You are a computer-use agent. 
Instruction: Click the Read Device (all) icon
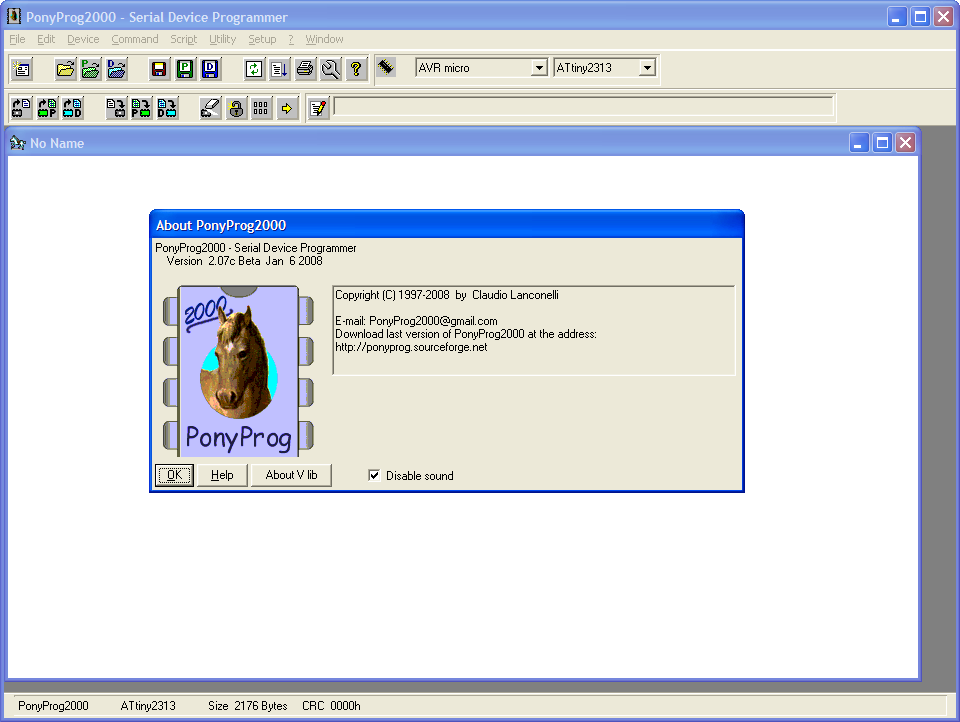pos(22,108)
